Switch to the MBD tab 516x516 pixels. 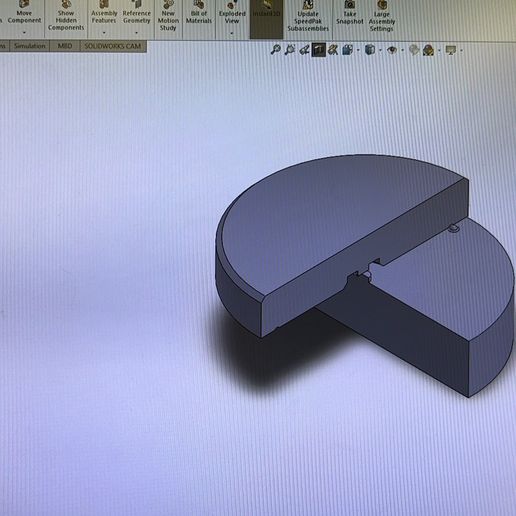pos(65,46)
